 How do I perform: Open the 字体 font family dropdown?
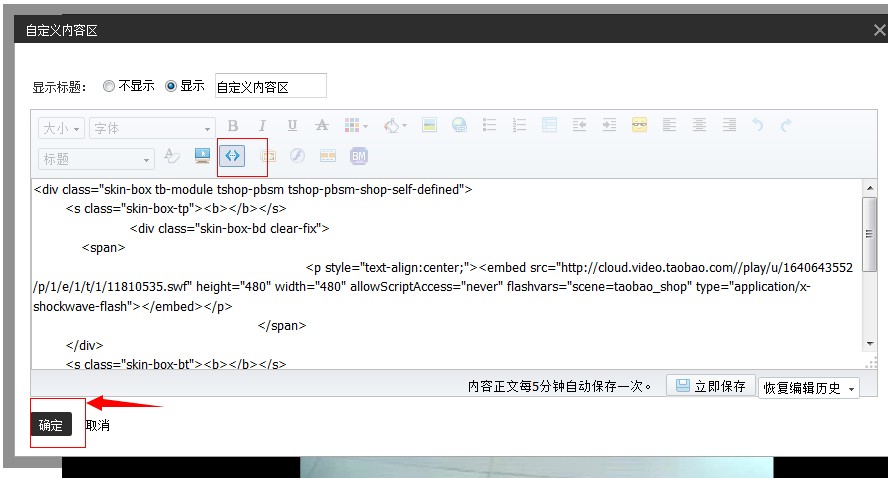tap(152, 128)
